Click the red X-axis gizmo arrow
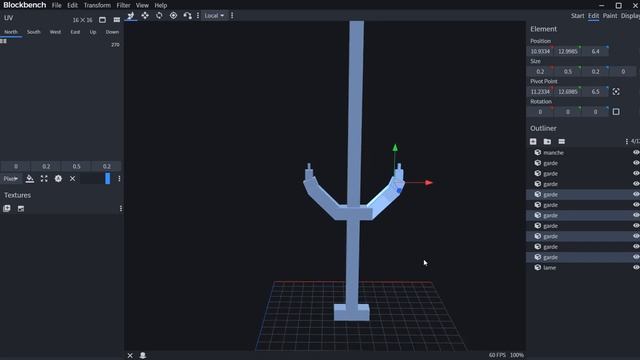The width and height of the screenshot is (640, 360). (428, 182)
